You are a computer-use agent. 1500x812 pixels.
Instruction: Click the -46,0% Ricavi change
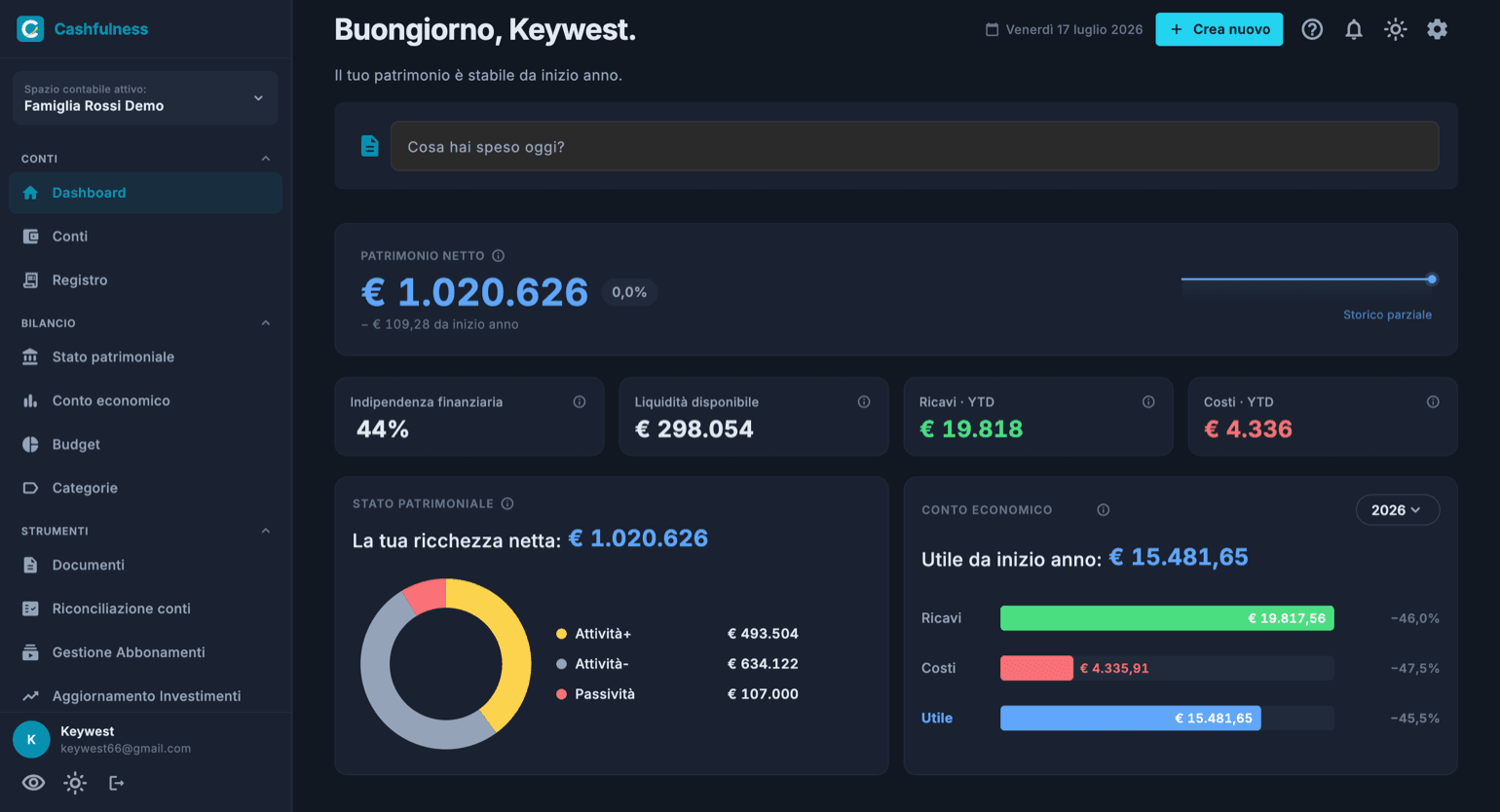[1415, 618]
